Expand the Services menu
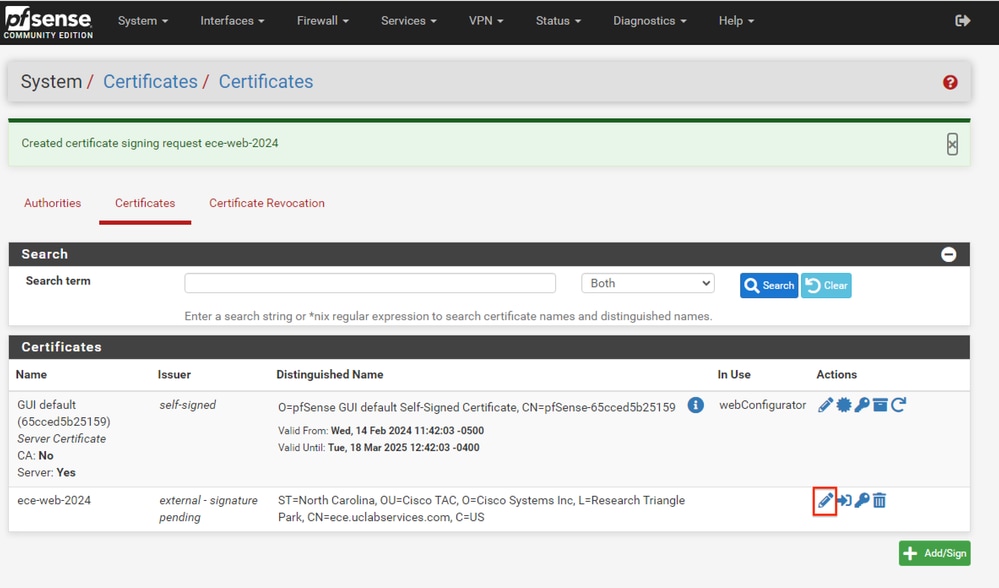This screenshot has width=999, height=588. pyautogui.click(x=408, y=21)
